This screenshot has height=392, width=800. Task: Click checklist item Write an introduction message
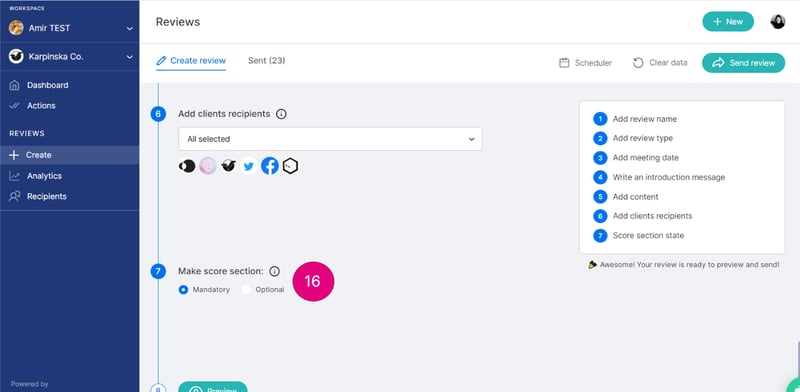pyautogui.click(x=668, y=177)
